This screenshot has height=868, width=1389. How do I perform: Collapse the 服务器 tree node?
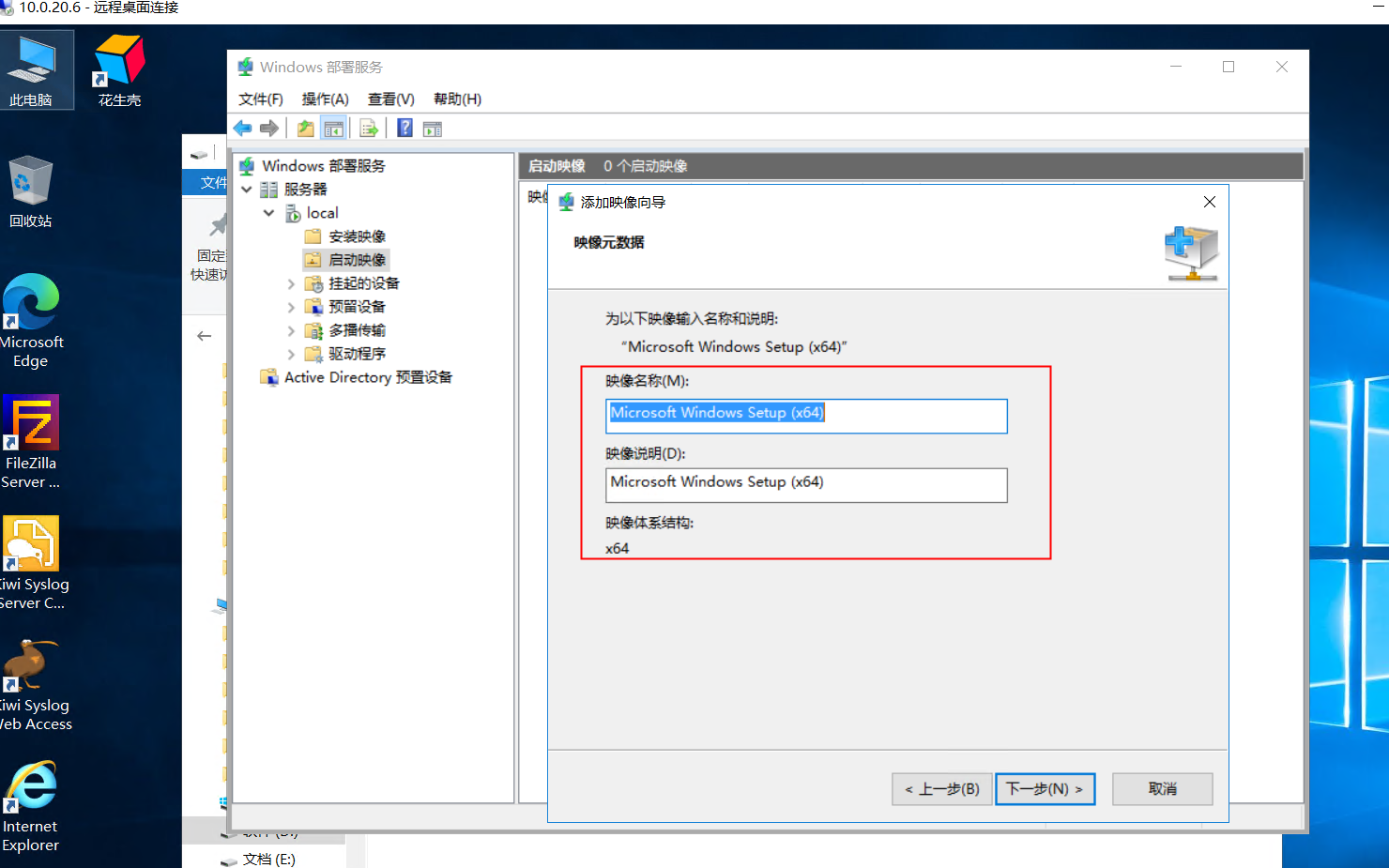[x=247, y=190]
